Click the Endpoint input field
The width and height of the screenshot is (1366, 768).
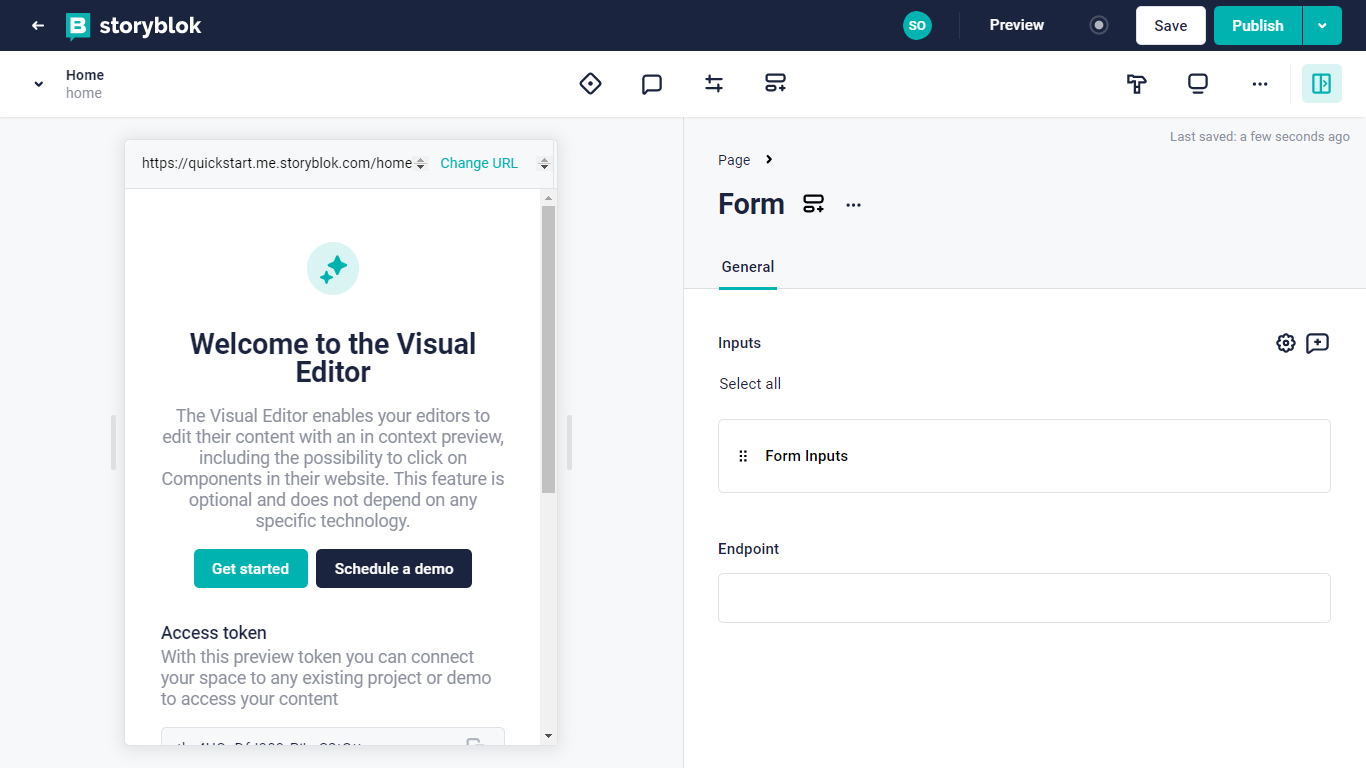tap(1024, 598)
